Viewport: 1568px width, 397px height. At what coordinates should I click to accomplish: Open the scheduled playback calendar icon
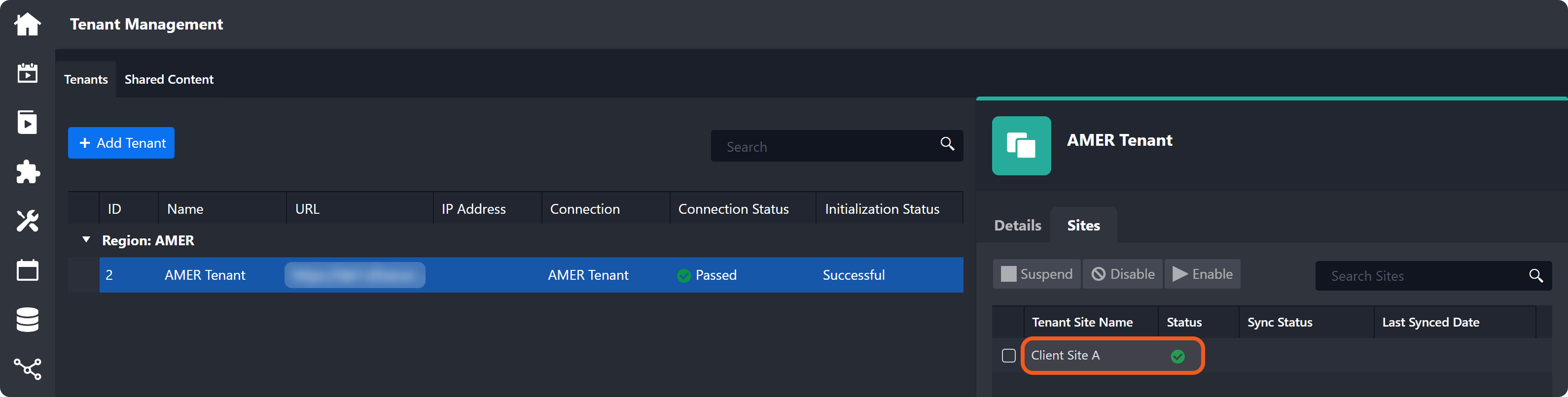click(28, 73)
